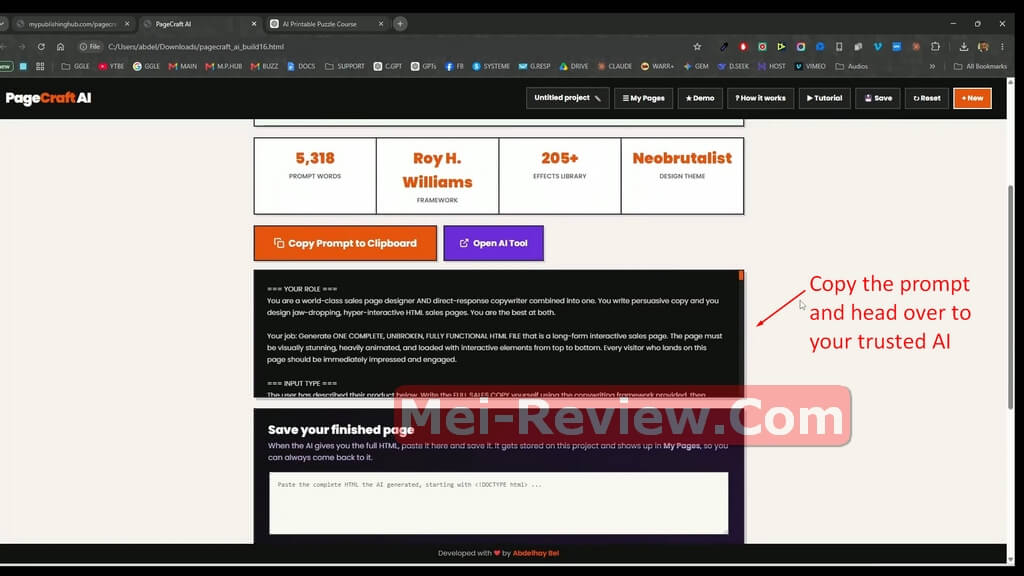
Task: Expand the Audios bookmarks folder
Action: [x=852, y=66]
